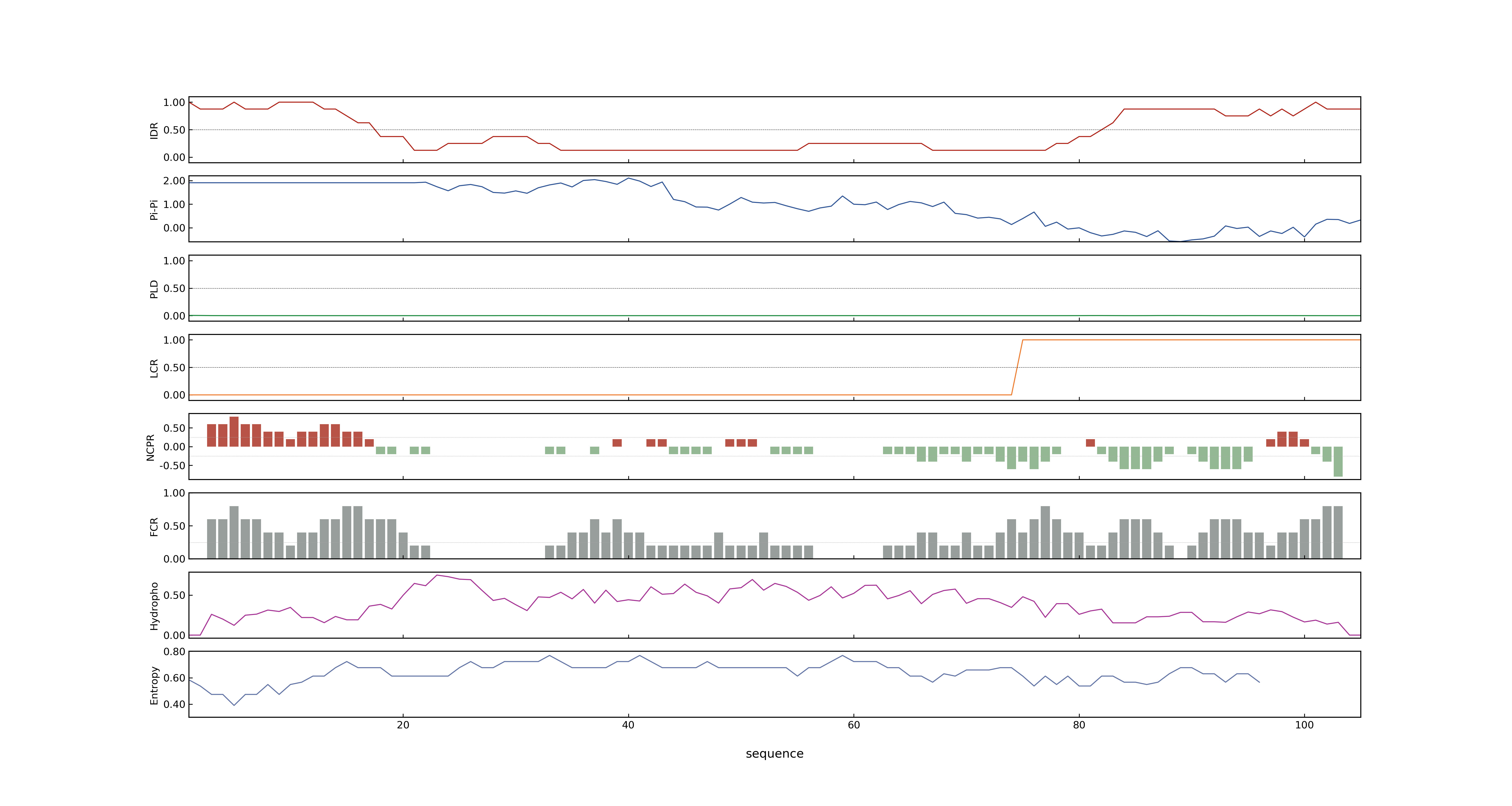Select the 1.00 tick on LCR axis
The image size is (1512, 806).
174,340
